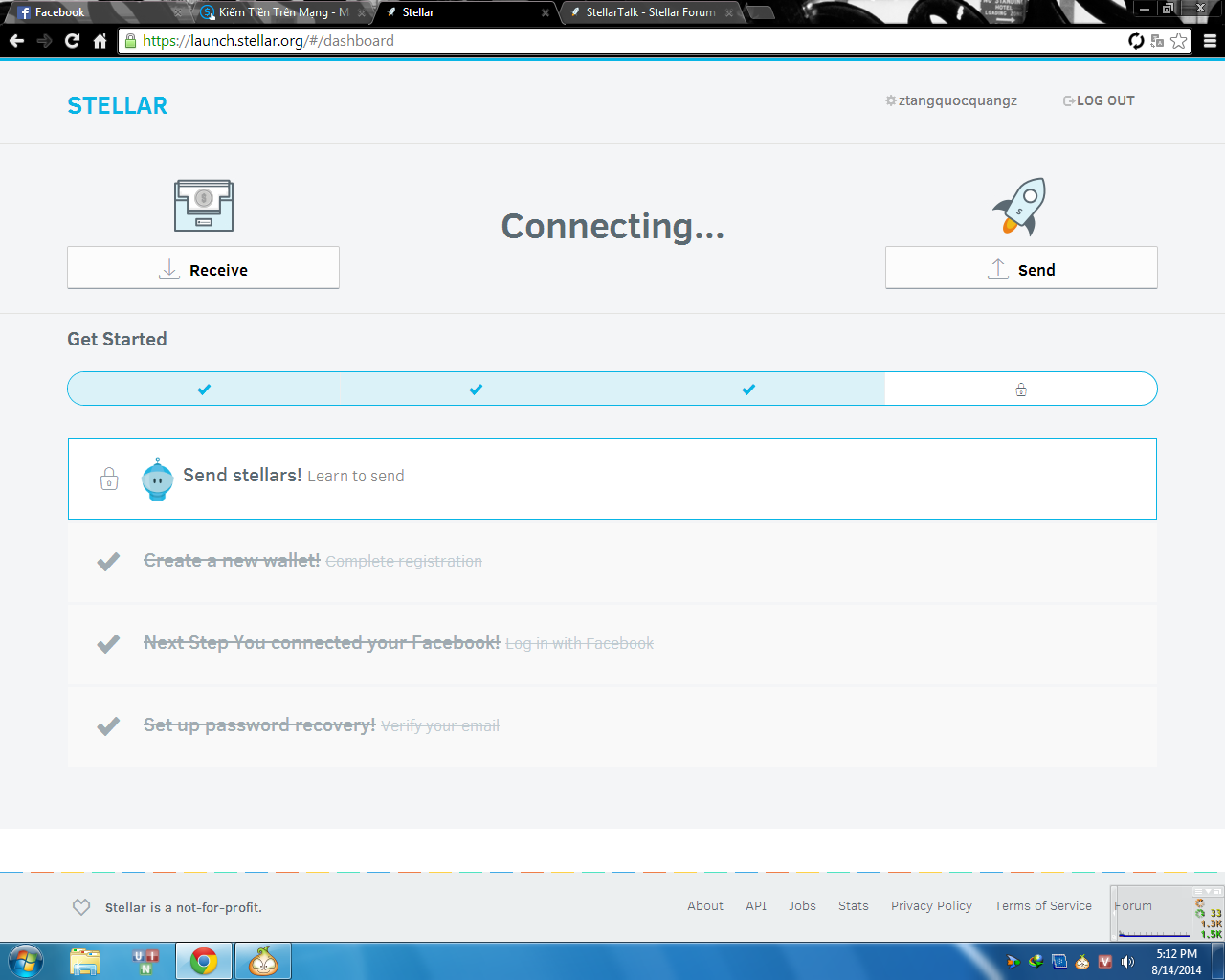Click the Stellar is a not-for-profit text
The width and height of the screenshot is (1225, 980).
(184, 907)
